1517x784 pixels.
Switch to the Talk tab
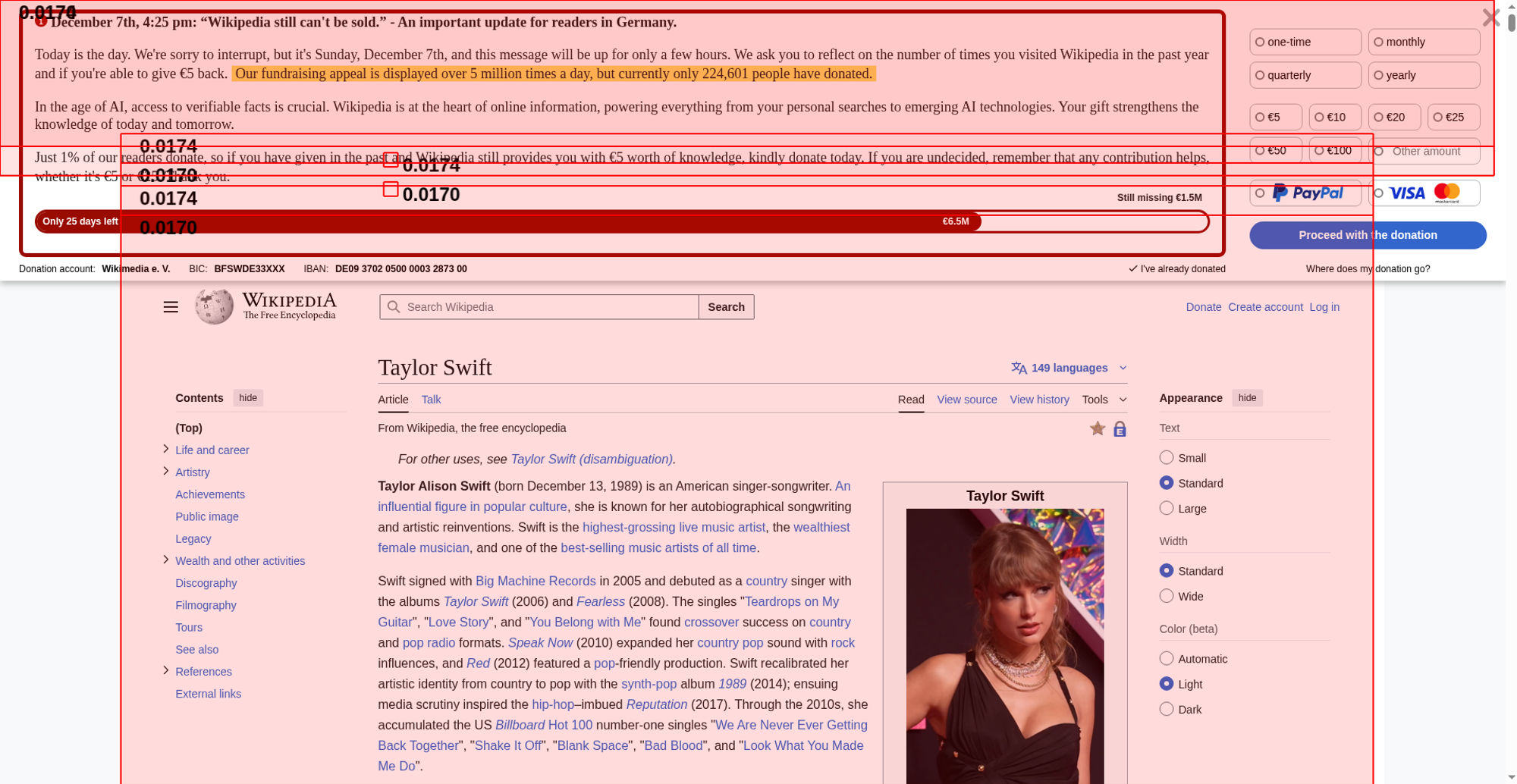[x=431, y=400]
